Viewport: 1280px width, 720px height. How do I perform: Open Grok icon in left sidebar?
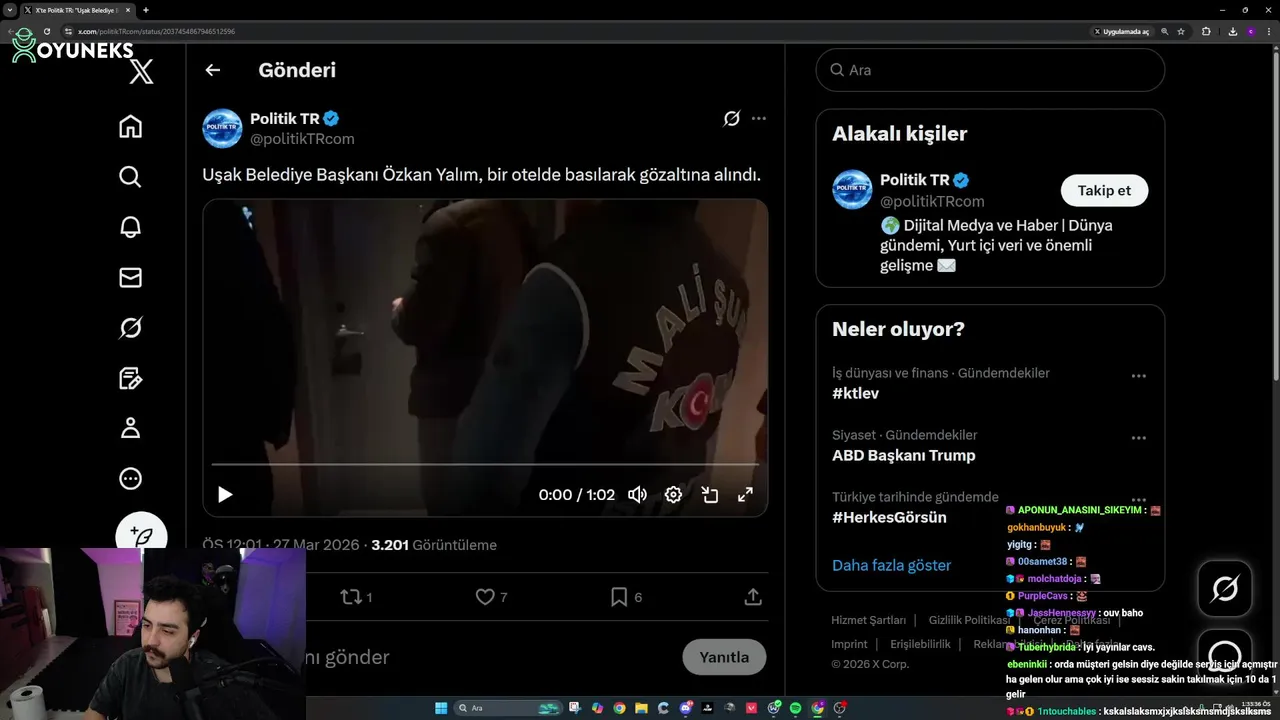pos(130,327)
